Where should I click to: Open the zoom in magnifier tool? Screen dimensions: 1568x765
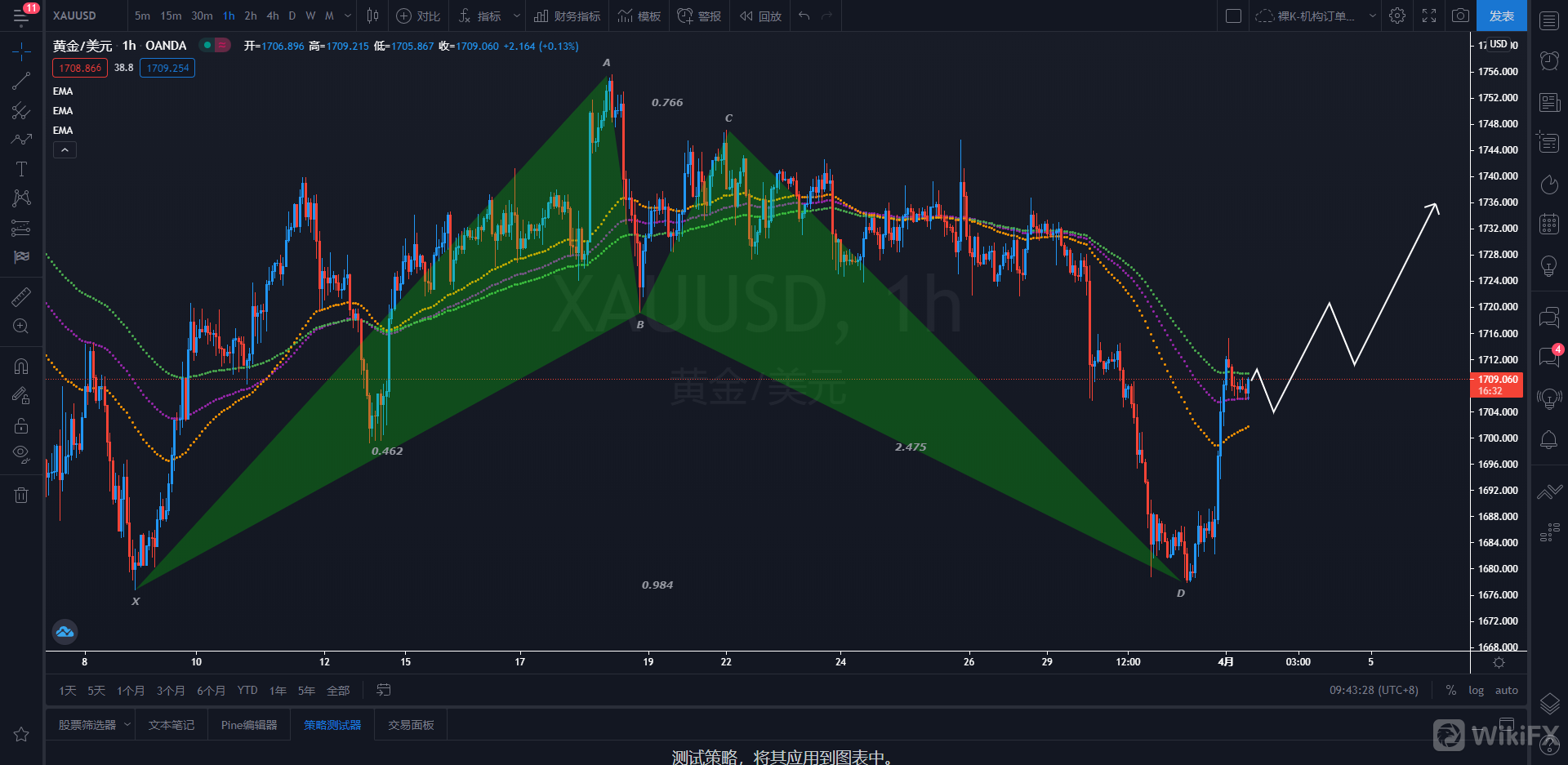tap(21, 327)
